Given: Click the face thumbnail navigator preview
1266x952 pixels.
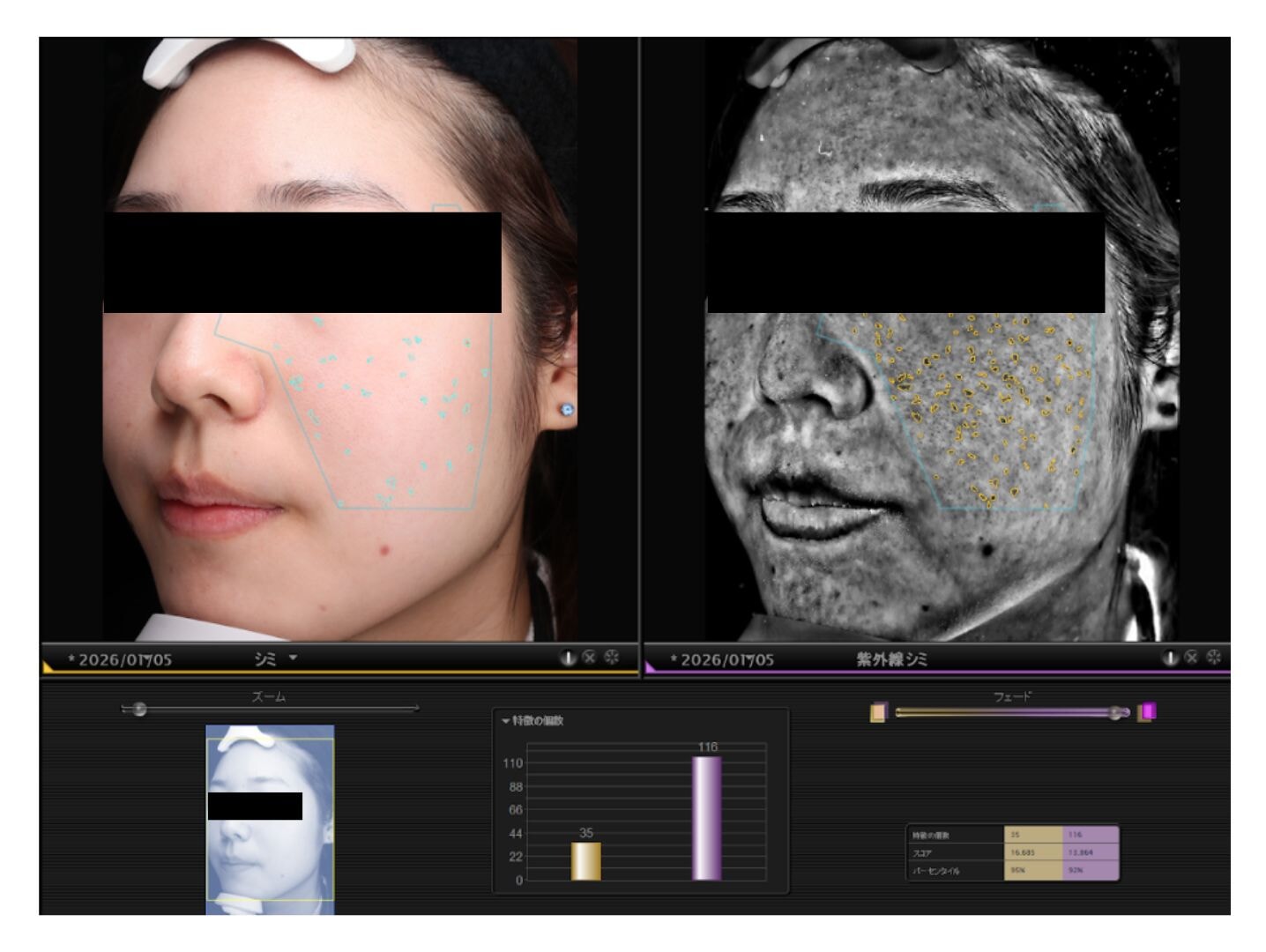Looking at the screenshot, I should click(270, 818).
